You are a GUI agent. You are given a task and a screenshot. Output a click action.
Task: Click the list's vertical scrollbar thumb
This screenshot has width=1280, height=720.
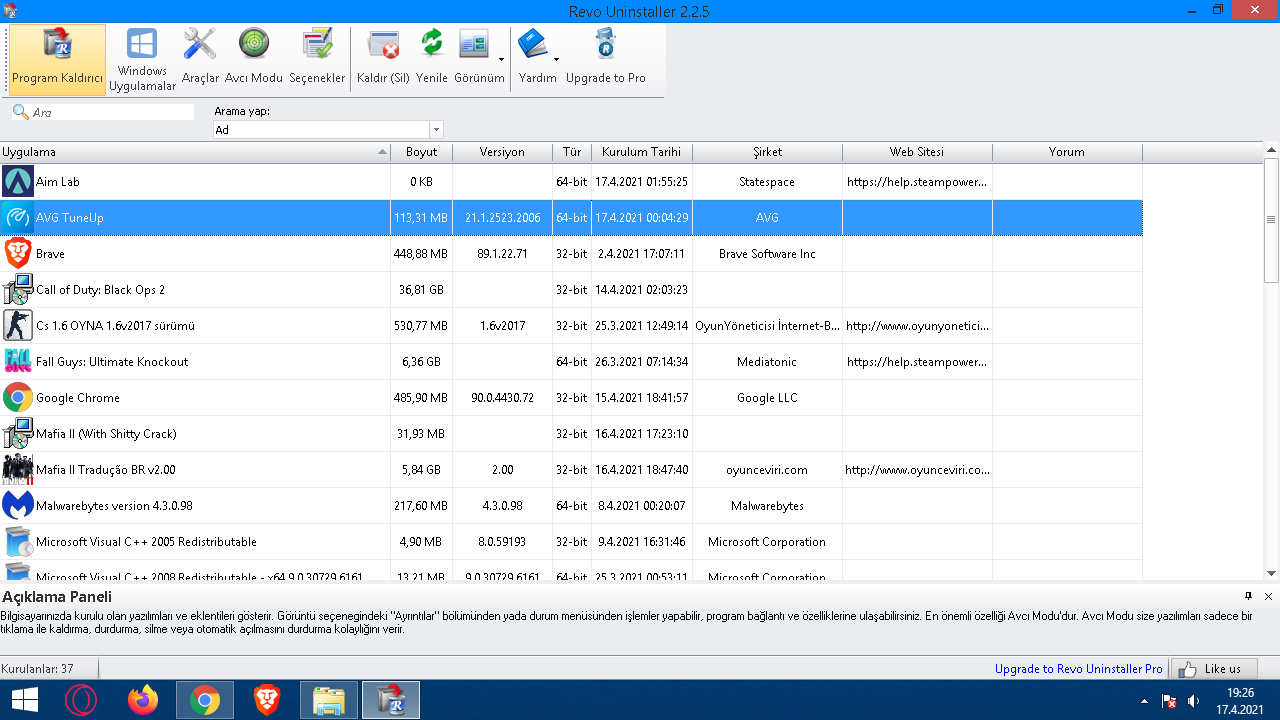(1271, 220)
